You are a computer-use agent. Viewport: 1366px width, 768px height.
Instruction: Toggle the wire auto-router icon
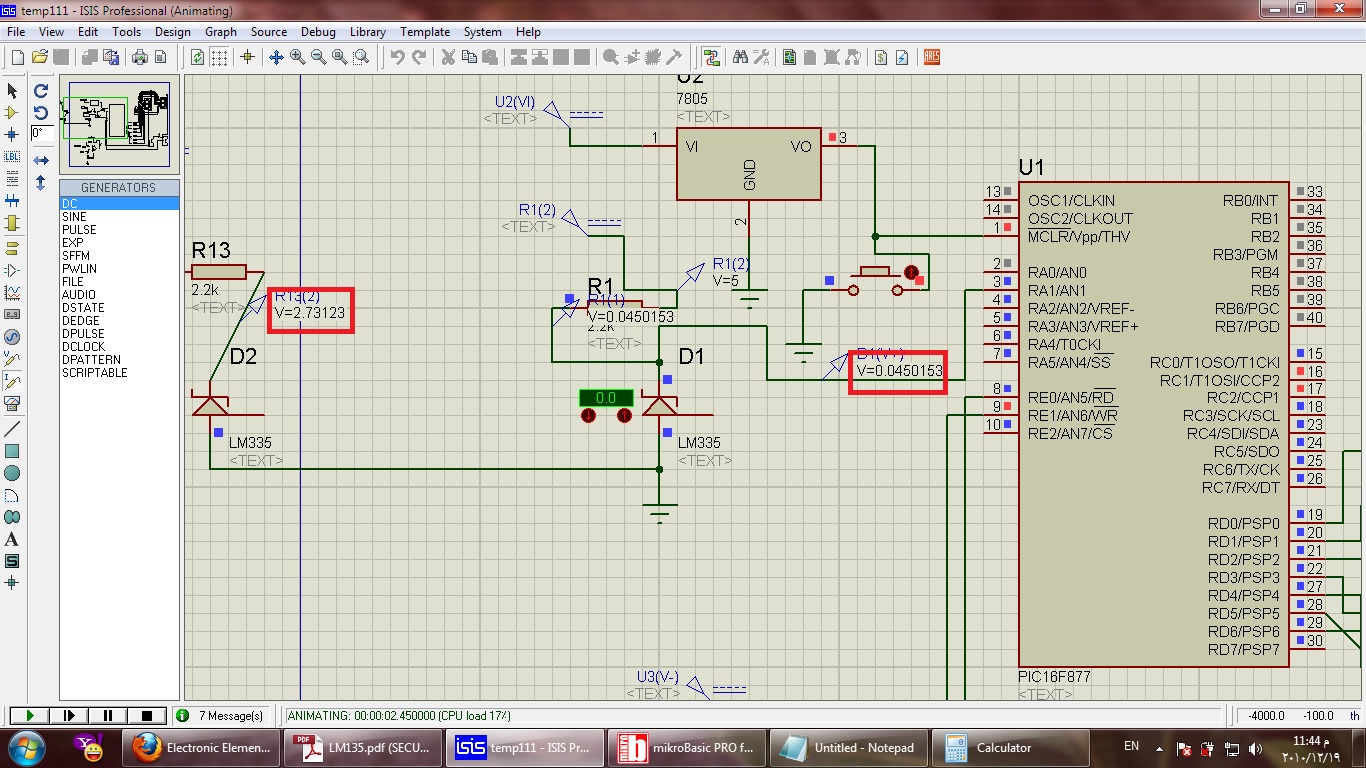[x=712, y=57]
